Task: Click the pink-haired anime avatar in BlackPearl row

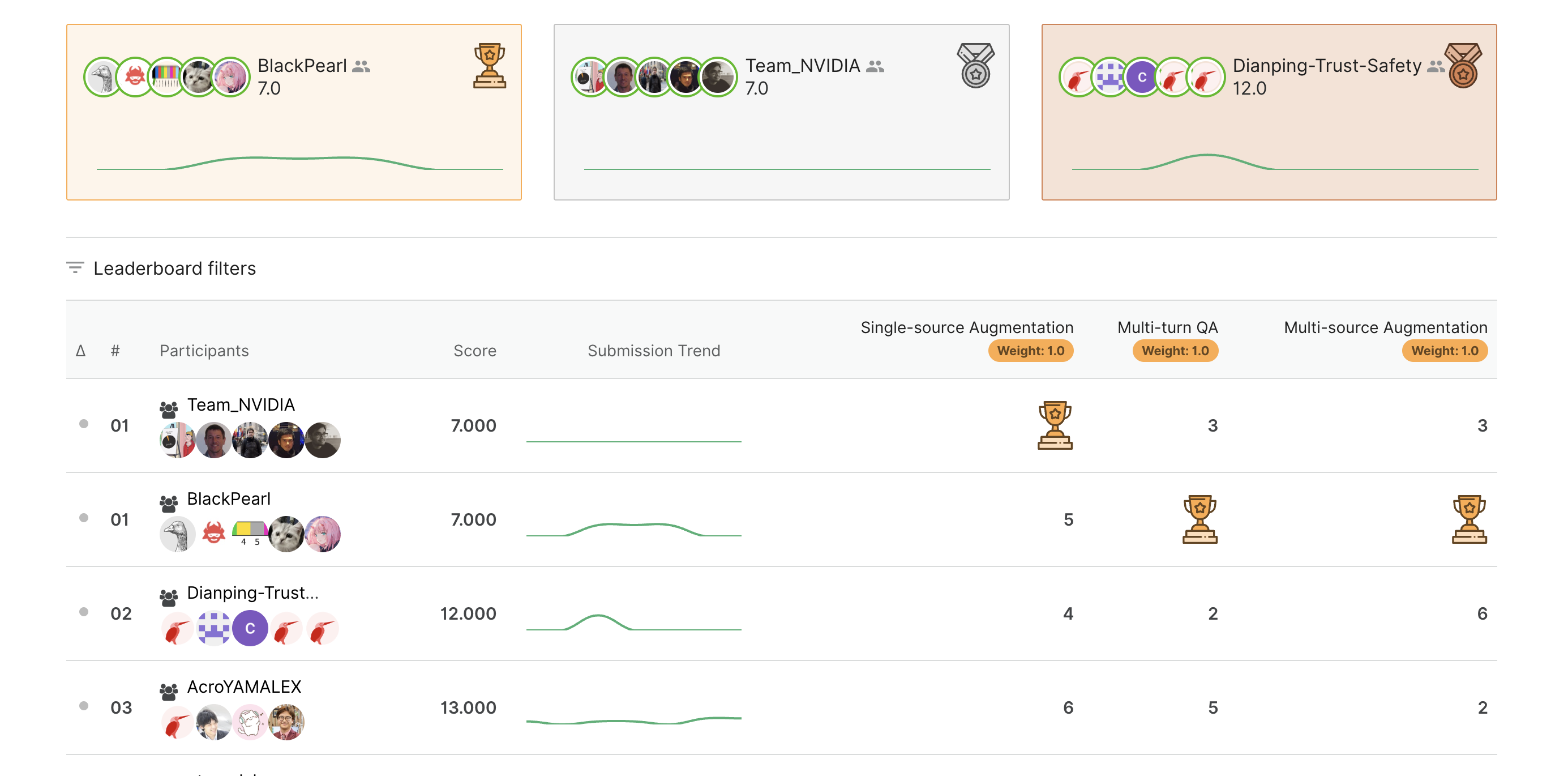Action: [x=322, y=534]
